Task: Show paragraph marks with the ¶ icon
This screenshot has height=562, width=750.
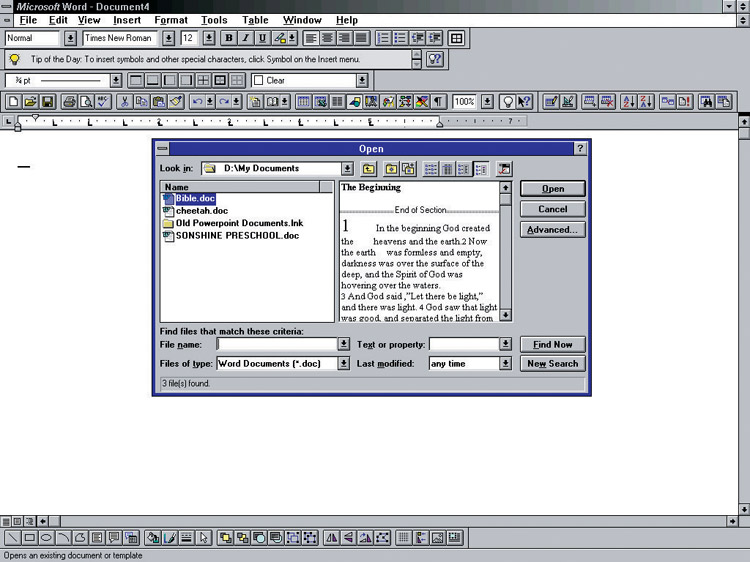Action: pos(438,101)
